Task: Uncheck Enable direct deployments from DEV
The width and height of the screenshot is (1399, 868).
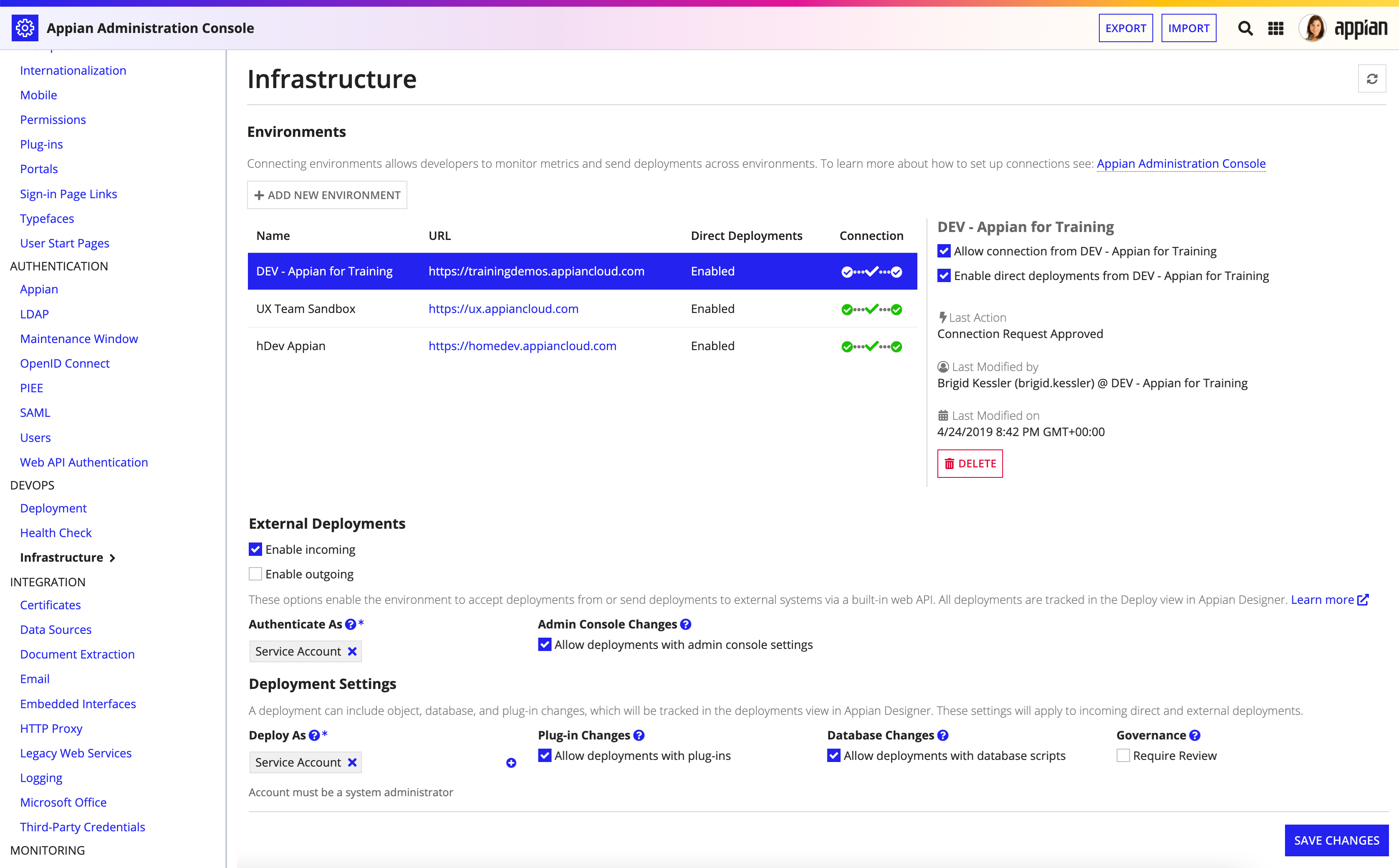Action: [944, 276]
